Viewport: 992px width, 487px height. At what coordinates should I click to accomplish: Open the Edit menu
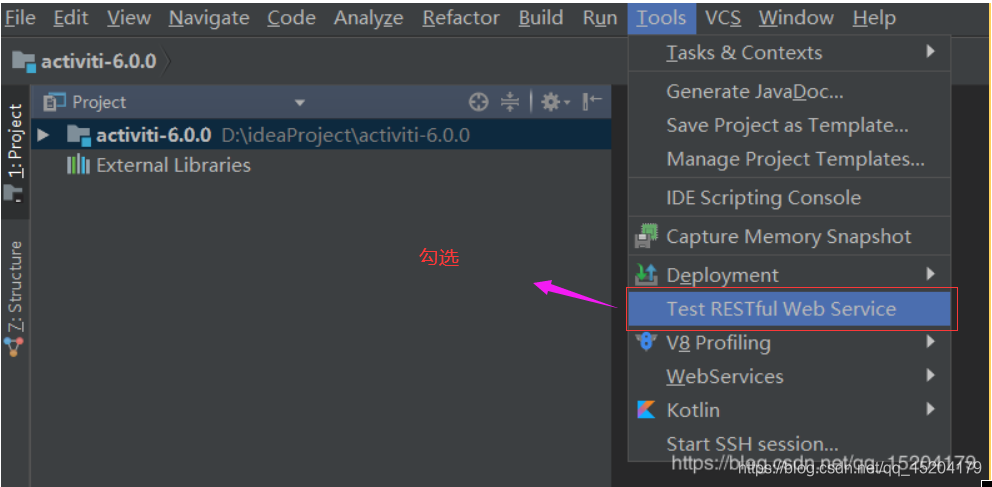pyautogui.click(x=71, y=18)
